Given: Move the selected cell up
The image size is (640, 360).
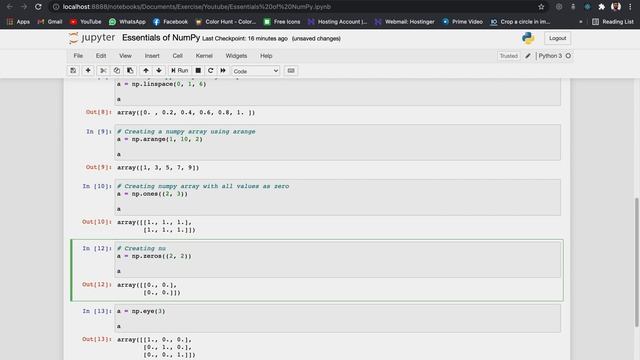Looking at the screenshot, I should 146,71.
